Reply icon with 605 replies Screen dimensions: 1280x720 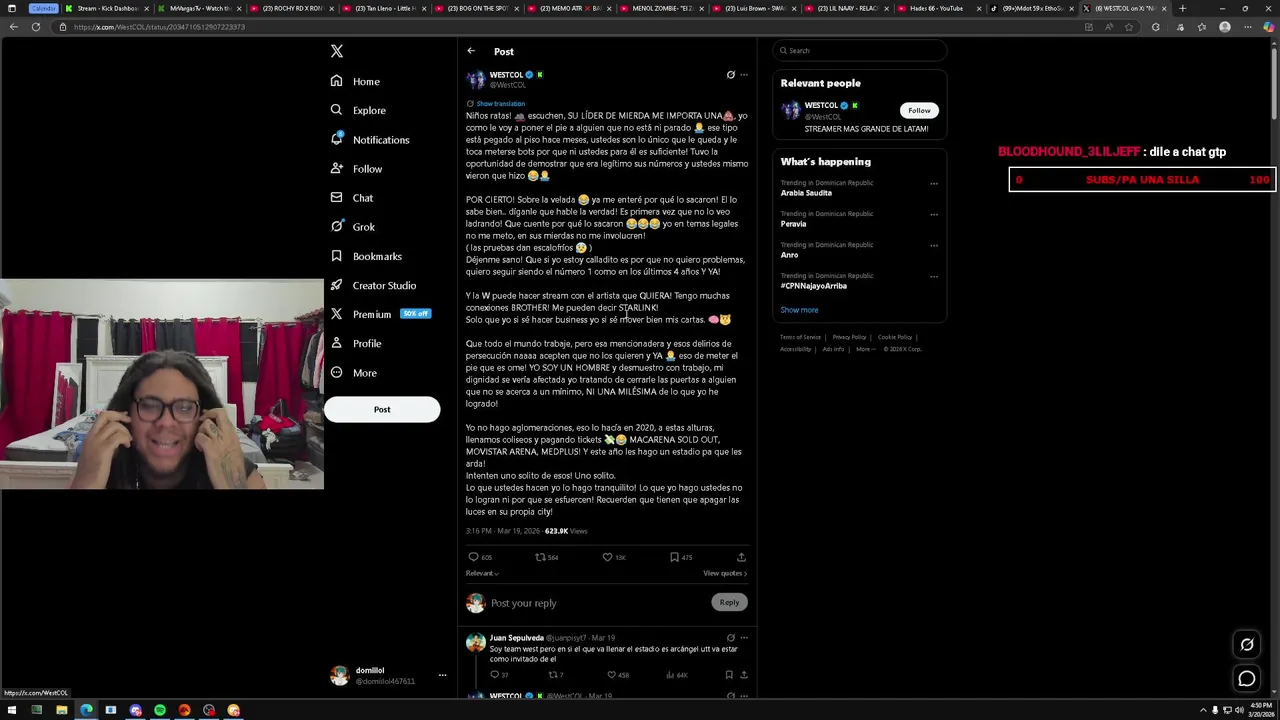coord(480,557)
